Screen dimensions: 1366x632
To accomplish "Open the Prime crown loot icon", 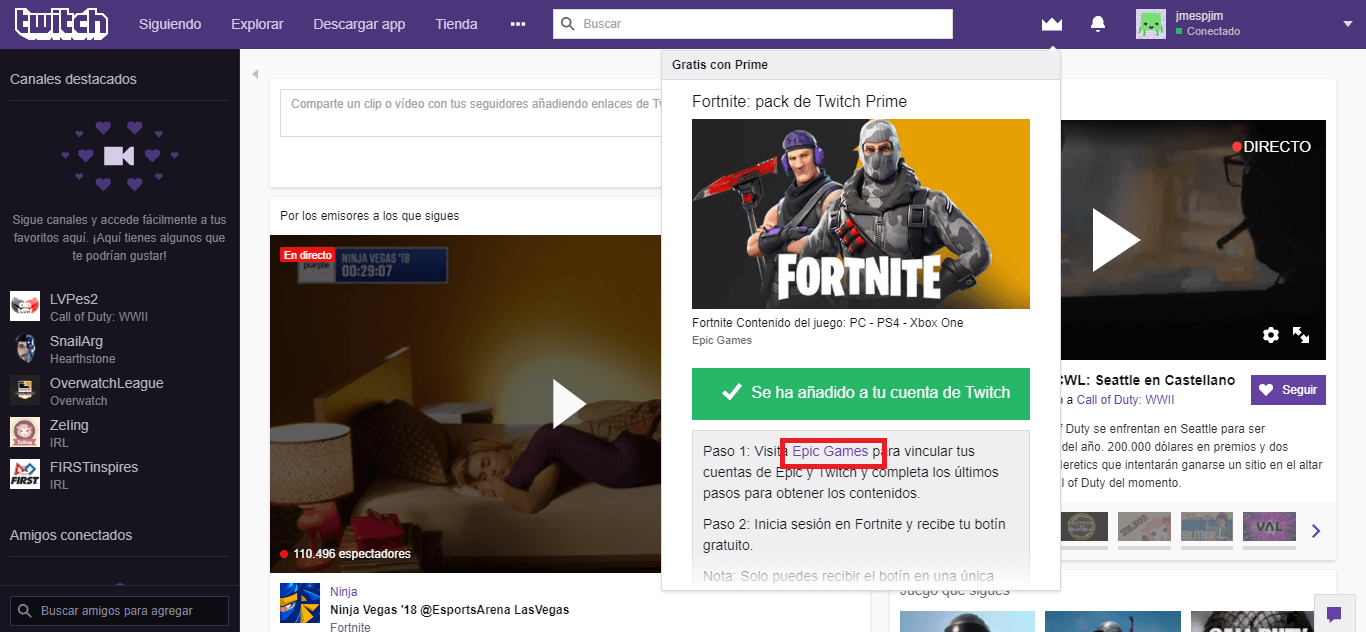I will (1051, 23).
